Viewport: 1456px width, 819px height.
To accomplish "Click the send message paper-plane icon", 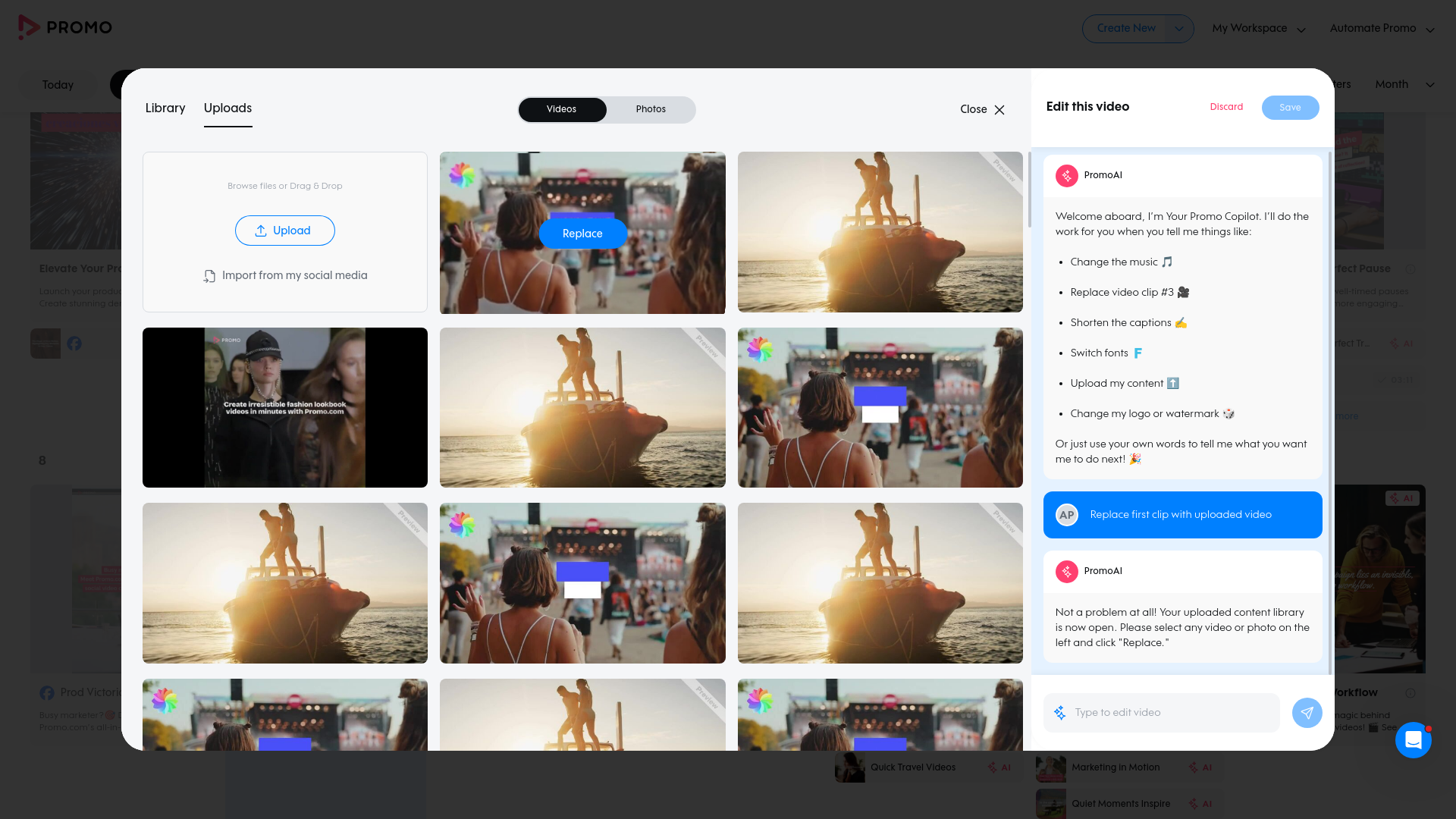I will point(1307,713).
